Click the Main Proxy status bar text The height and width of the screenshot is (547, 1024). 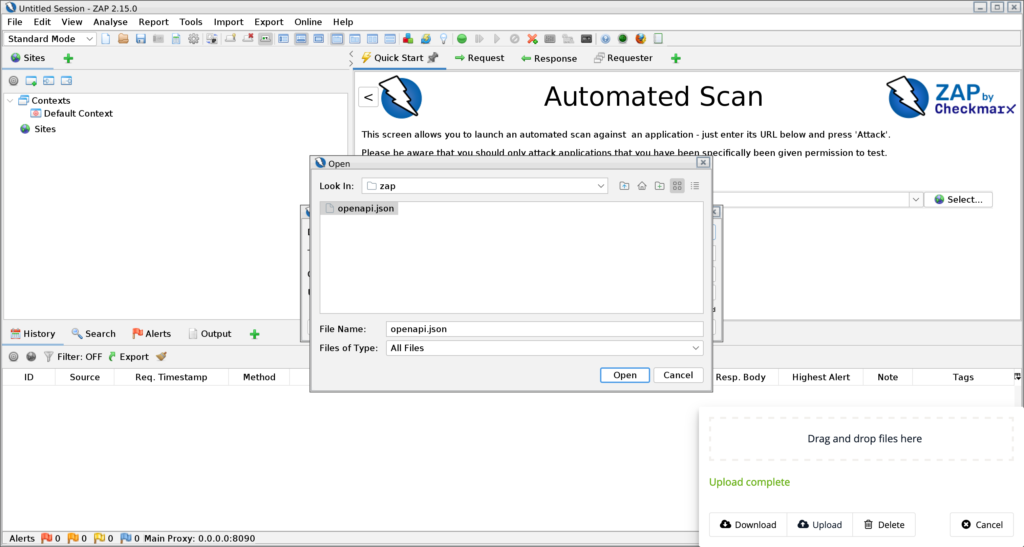coord(200,539)
